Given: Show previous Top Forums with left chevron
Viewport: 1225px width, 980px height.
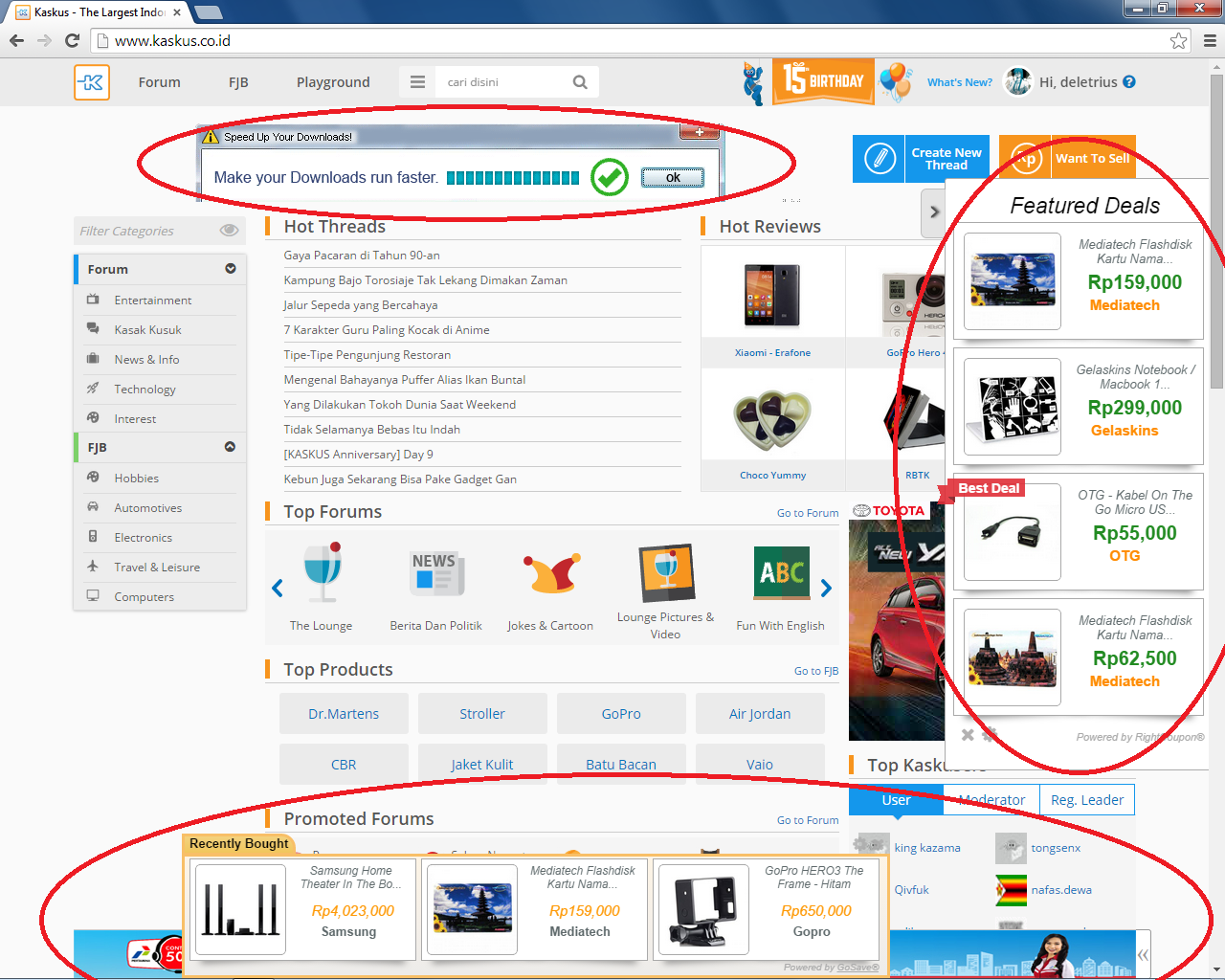Looking at the screenshot, I should click(278, 589).
